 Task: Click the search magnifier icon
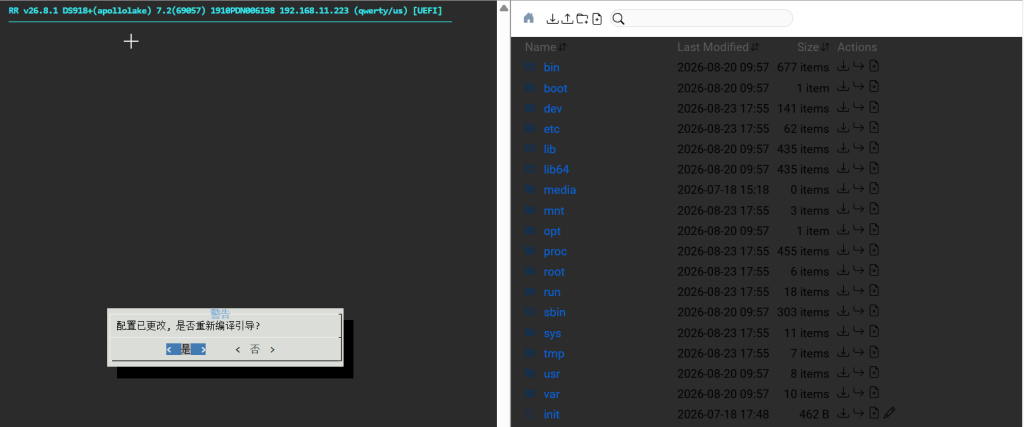[x=618, y=19]
